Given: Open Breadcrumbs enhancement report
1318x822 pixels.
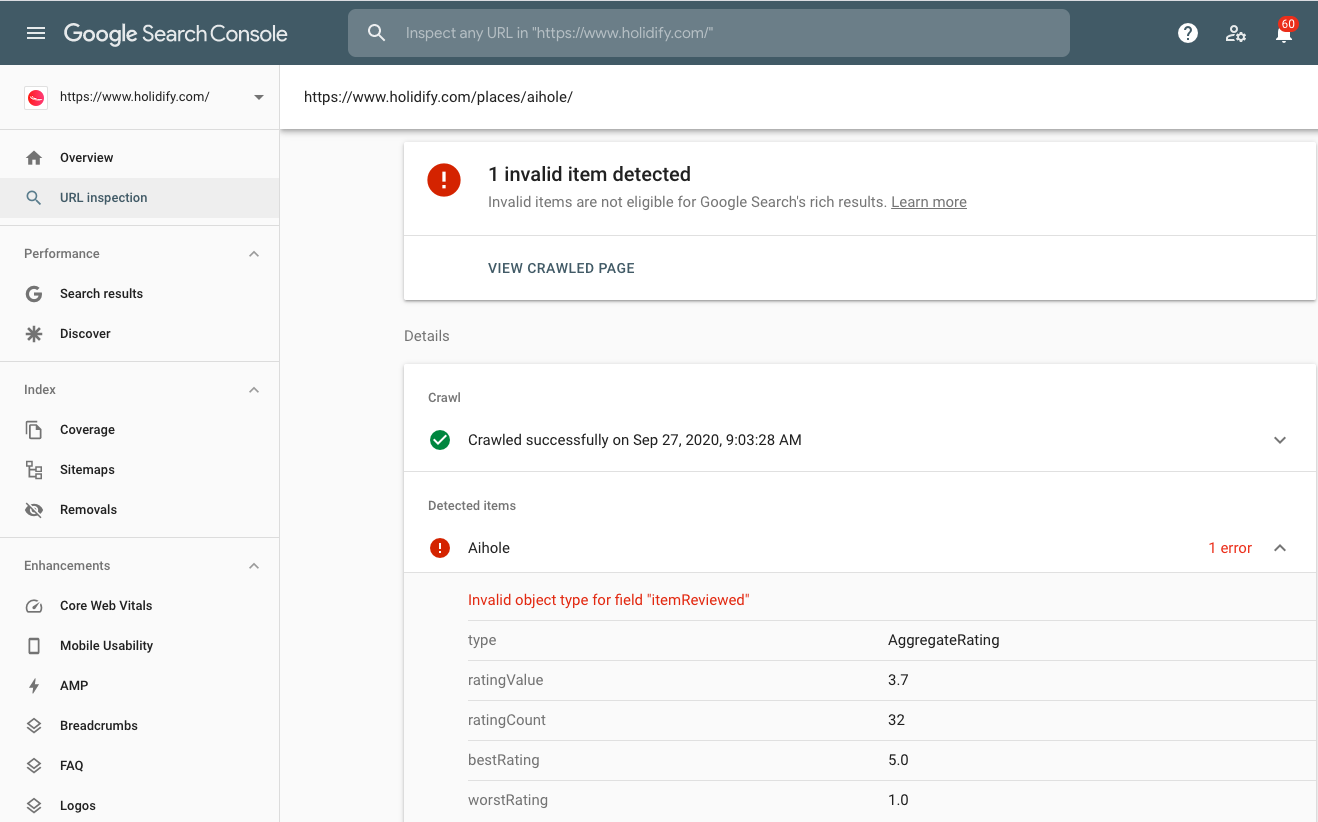Looking at the screenshot, I should pos(140,726).
